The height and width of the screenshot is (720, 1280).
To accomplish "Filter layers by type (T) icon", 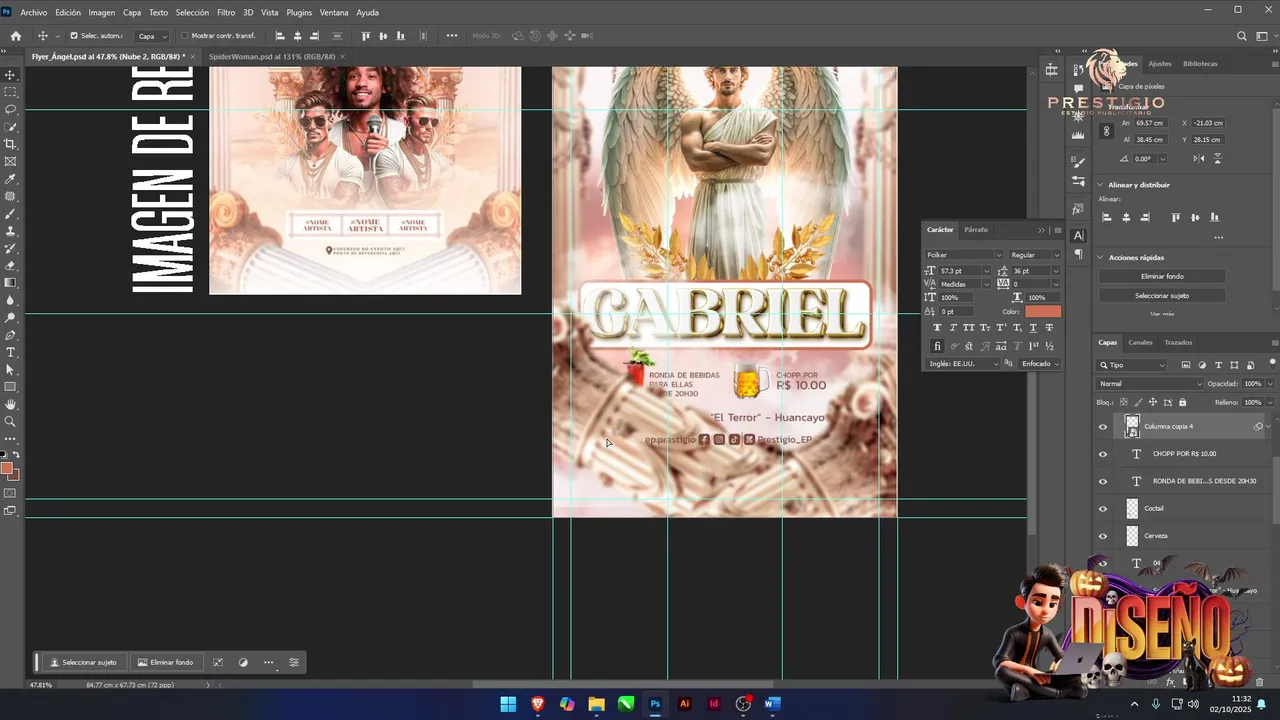I will click(x=1218, y=365).
